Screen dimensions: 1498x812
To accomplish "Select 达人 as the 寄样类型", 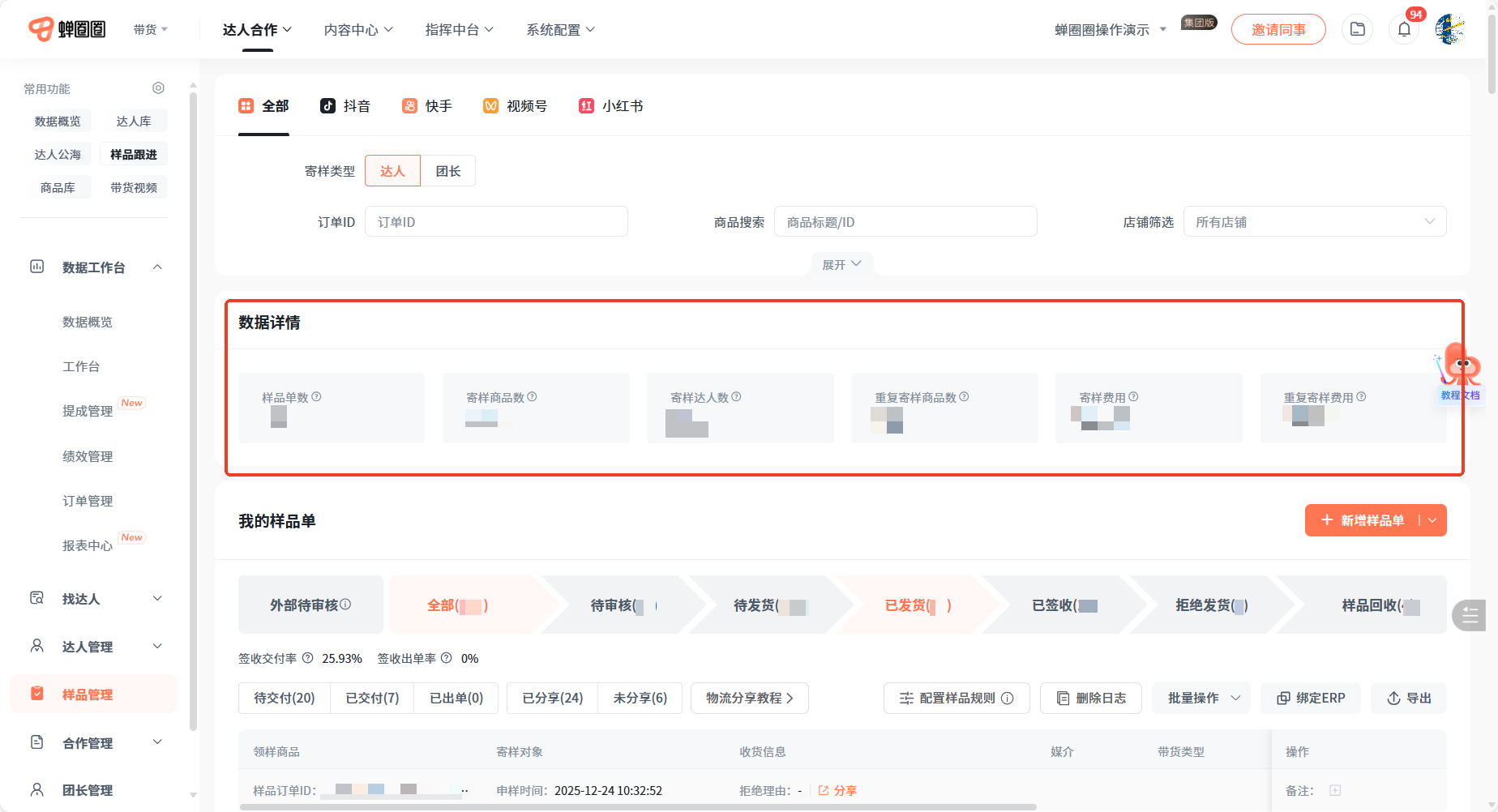I will (x=392, y=171).
